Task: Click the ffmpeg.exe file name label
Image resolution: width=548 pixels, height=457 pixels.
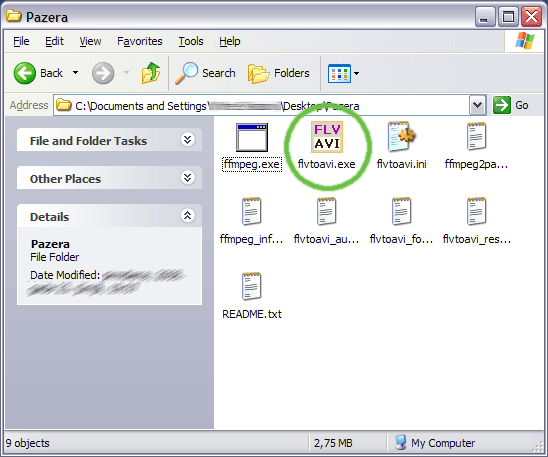Action: point(252,164)
